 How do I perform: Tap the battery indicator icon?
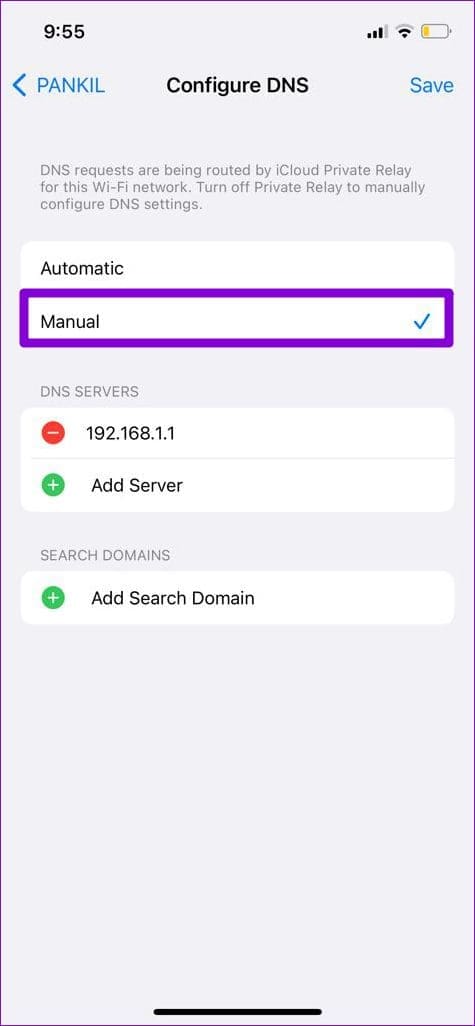pos(436,31)
